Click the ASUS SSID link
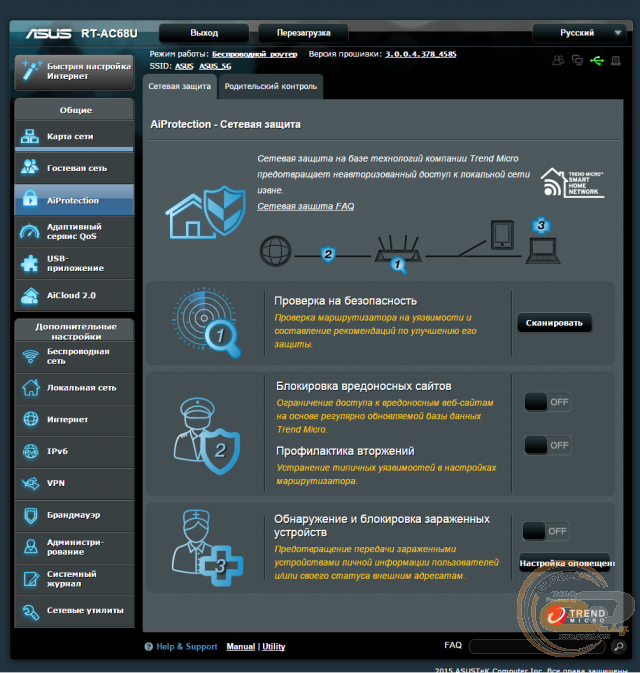Viewport: 640px width, 673px height. (x=184, y=66)
